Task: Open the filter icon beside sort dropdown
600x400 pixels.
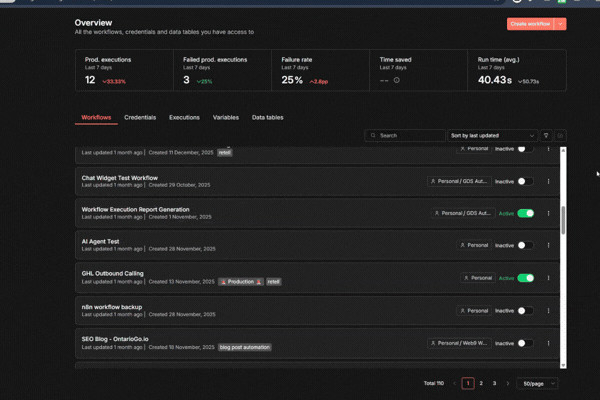Action: pyautogui.click(x=546, y=136)
